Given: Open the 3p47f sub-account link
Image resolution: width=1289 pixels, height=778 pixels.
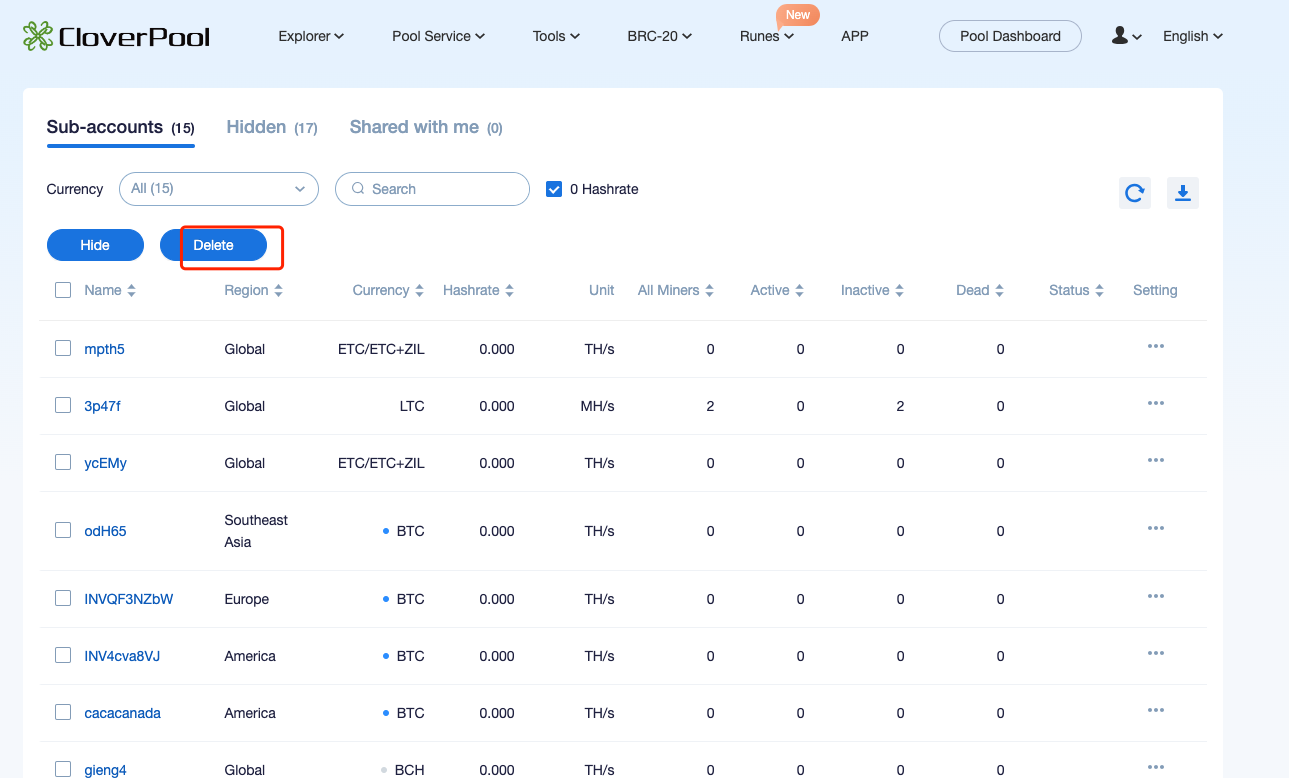Looking at the screenshot, I should point(102,406).
